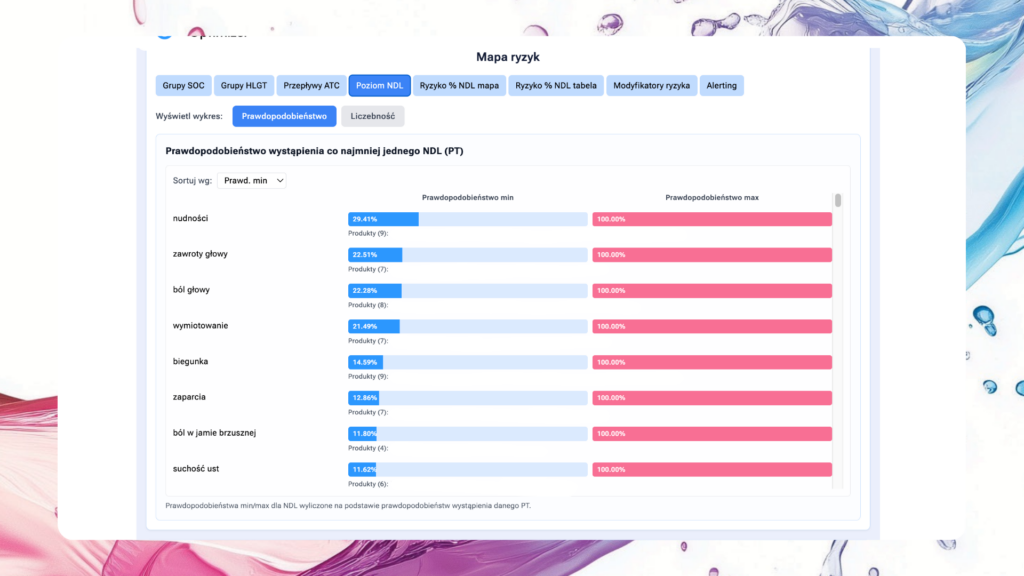
Task: Toggle the chart to Liczebność
Action: (x=373, y=117)
